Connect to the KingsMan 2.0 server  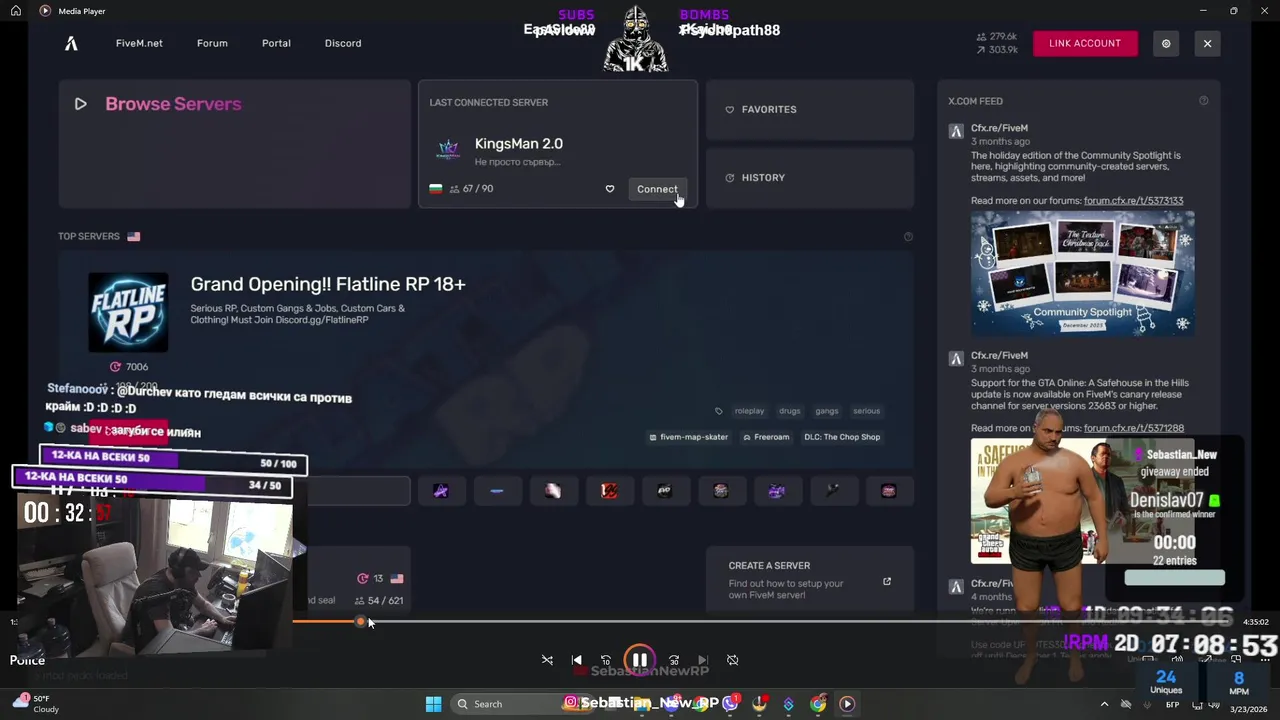pyautogui.click(x=657, y=189)
